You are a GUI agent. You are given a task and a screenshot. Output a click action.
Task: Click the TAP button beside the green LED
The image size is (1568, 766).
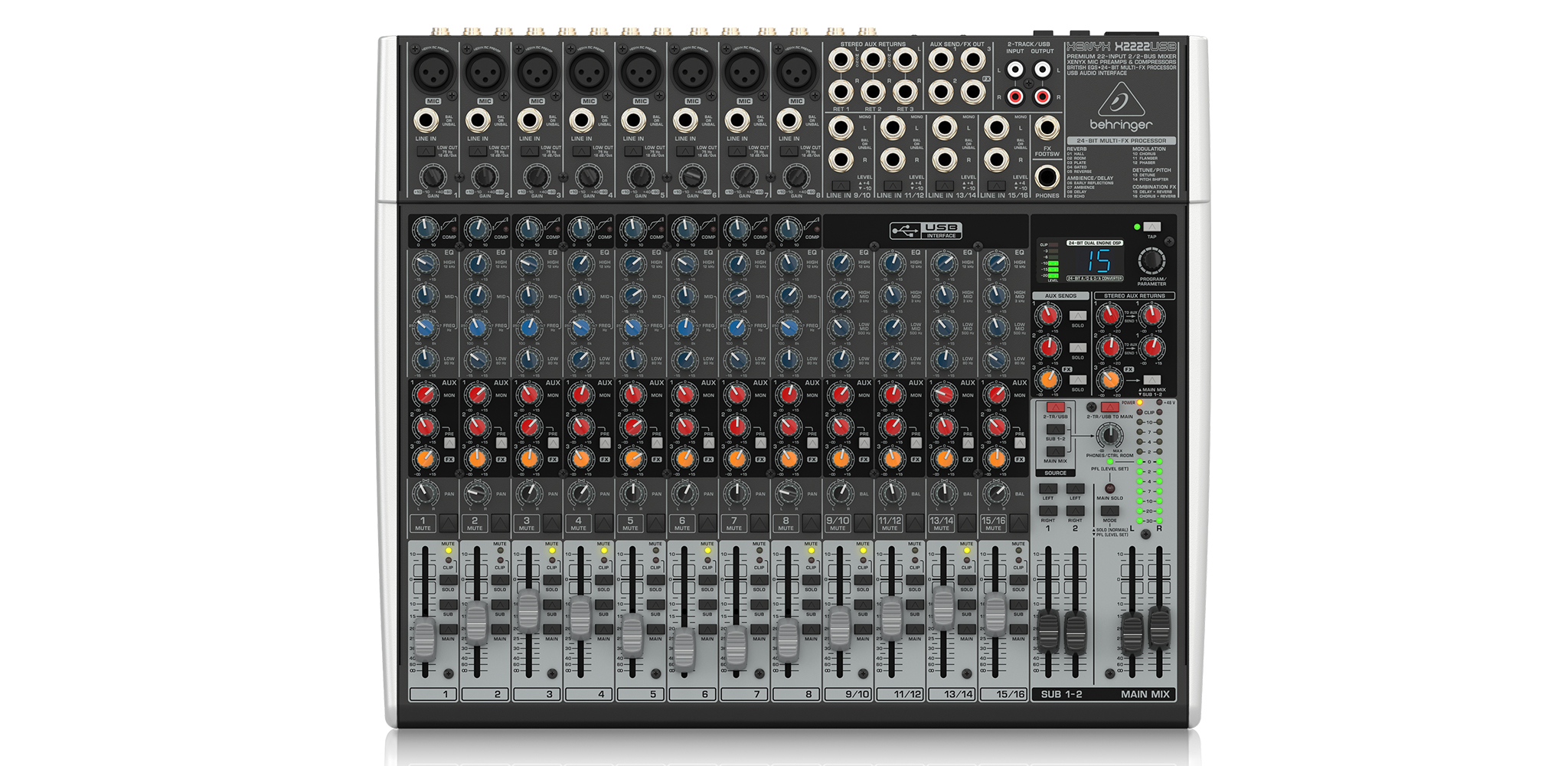tap(1151, 227)
